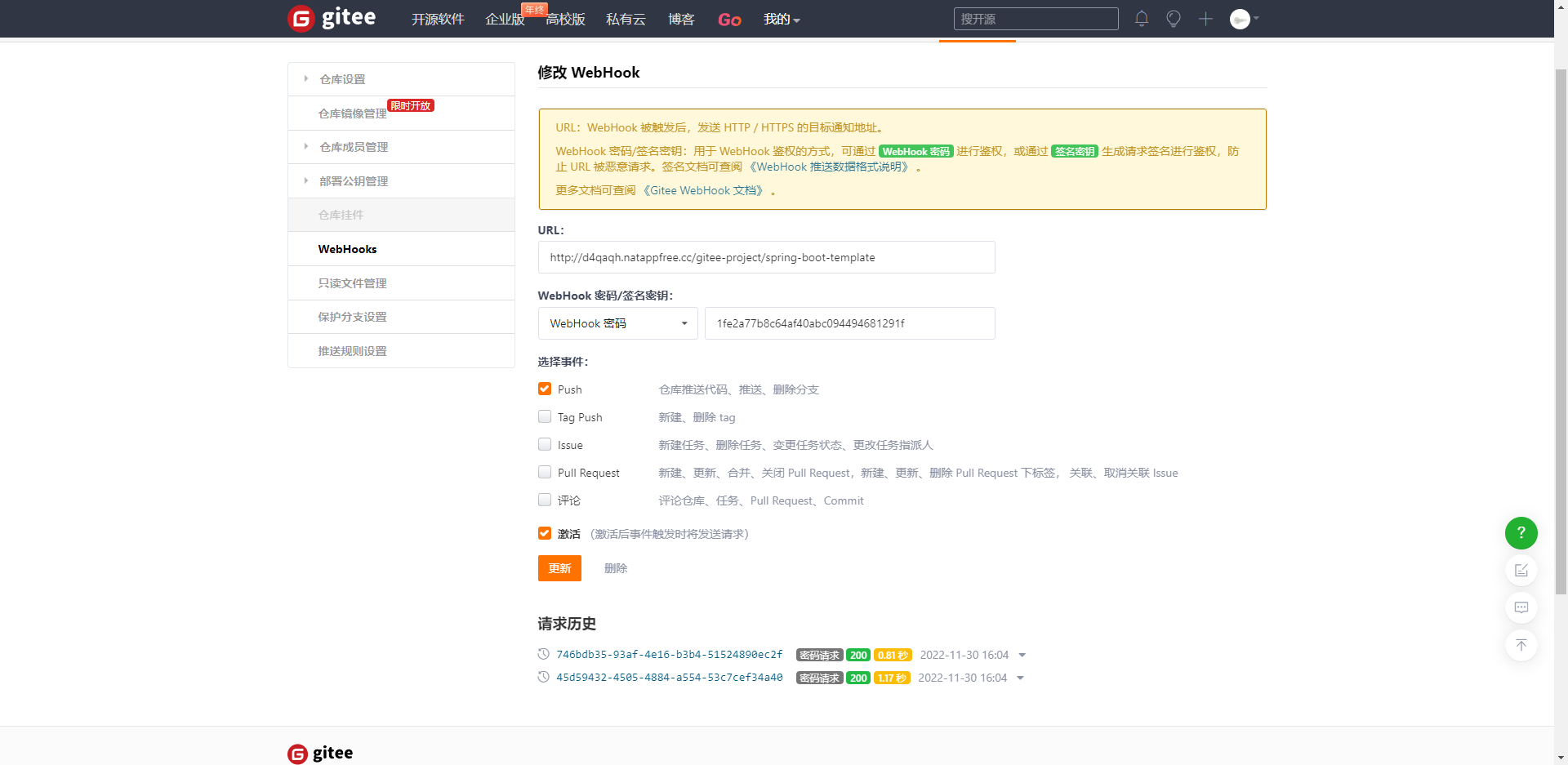Click the green 签名密钥 badge

coord(1074,151)
